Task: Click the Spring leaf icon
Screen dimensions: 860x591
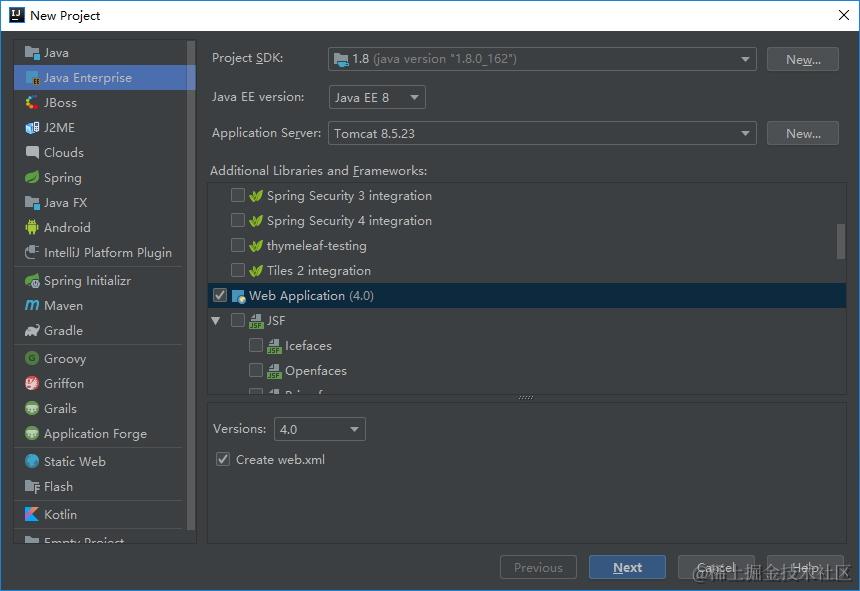Action: point(32,178)
